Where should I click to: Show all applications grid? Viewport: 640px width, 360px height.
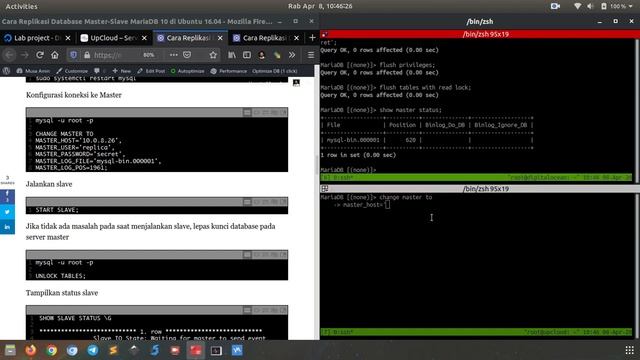pyautogui.click(x=629, y=350)
